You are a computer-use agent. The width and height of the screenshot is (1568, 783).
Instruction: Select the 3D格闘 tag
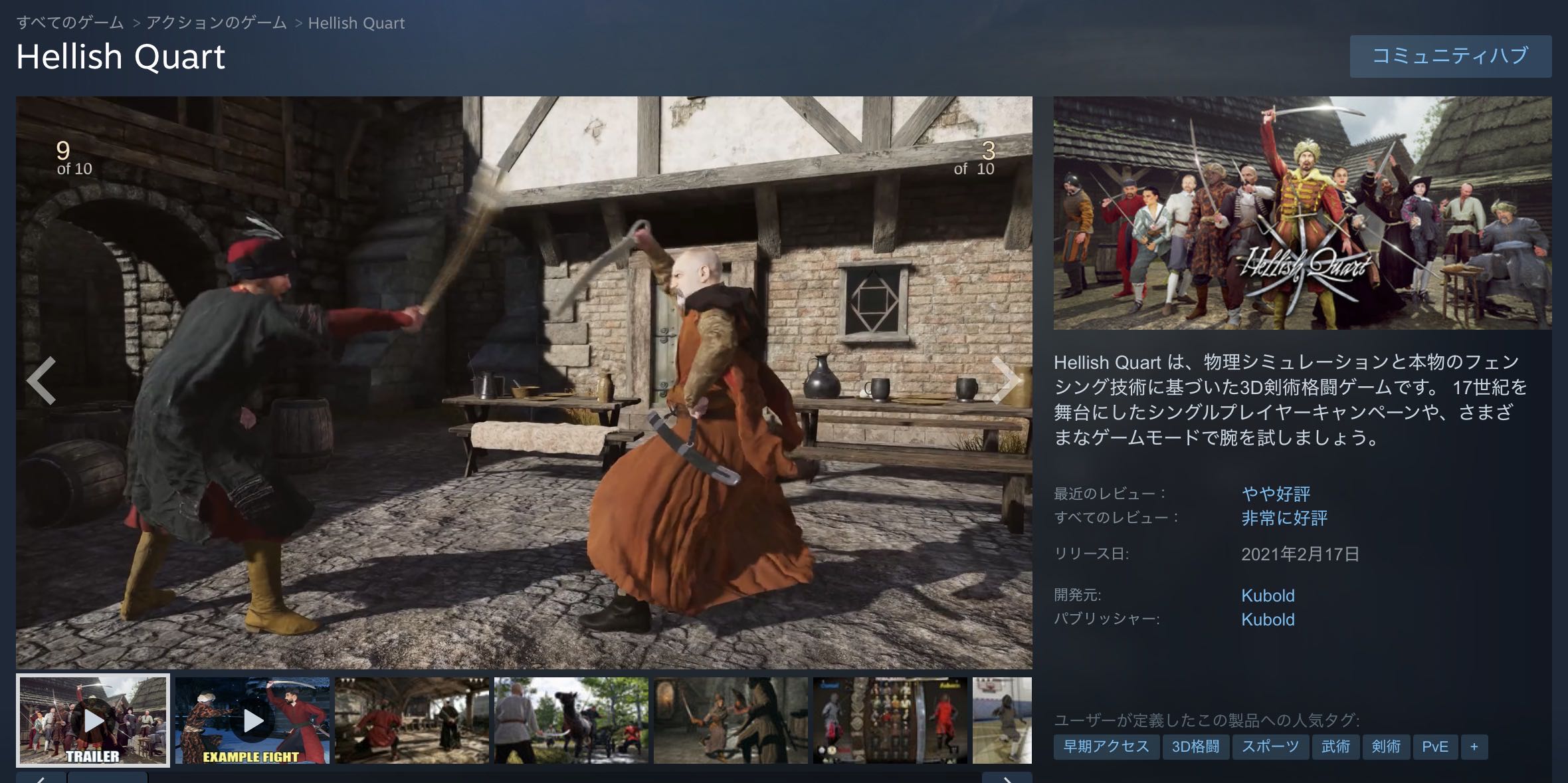[1195, 746]
